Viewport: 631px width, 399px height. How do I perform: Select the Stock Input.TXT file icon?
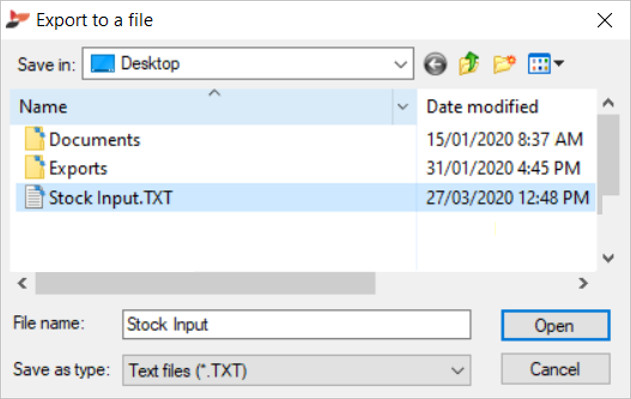[34, 197]
